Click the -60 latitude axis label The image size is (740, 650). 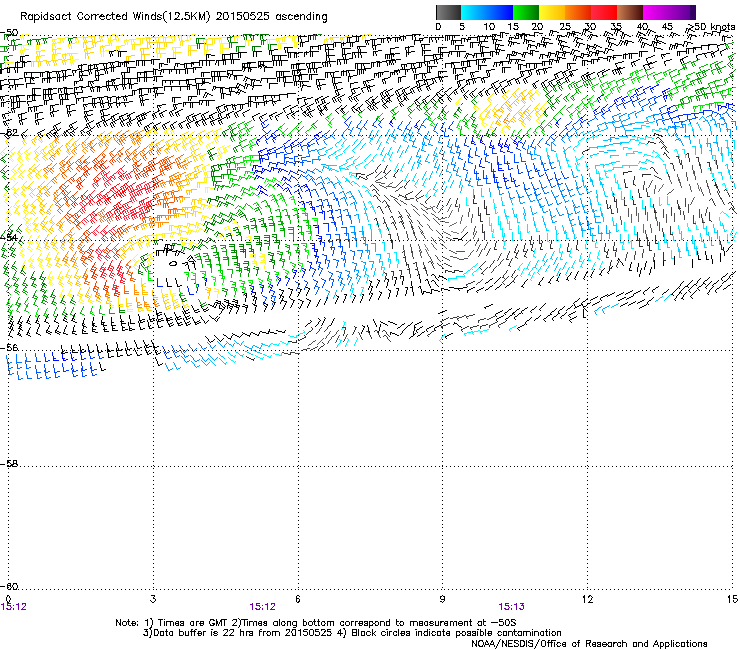click(9, 586)
